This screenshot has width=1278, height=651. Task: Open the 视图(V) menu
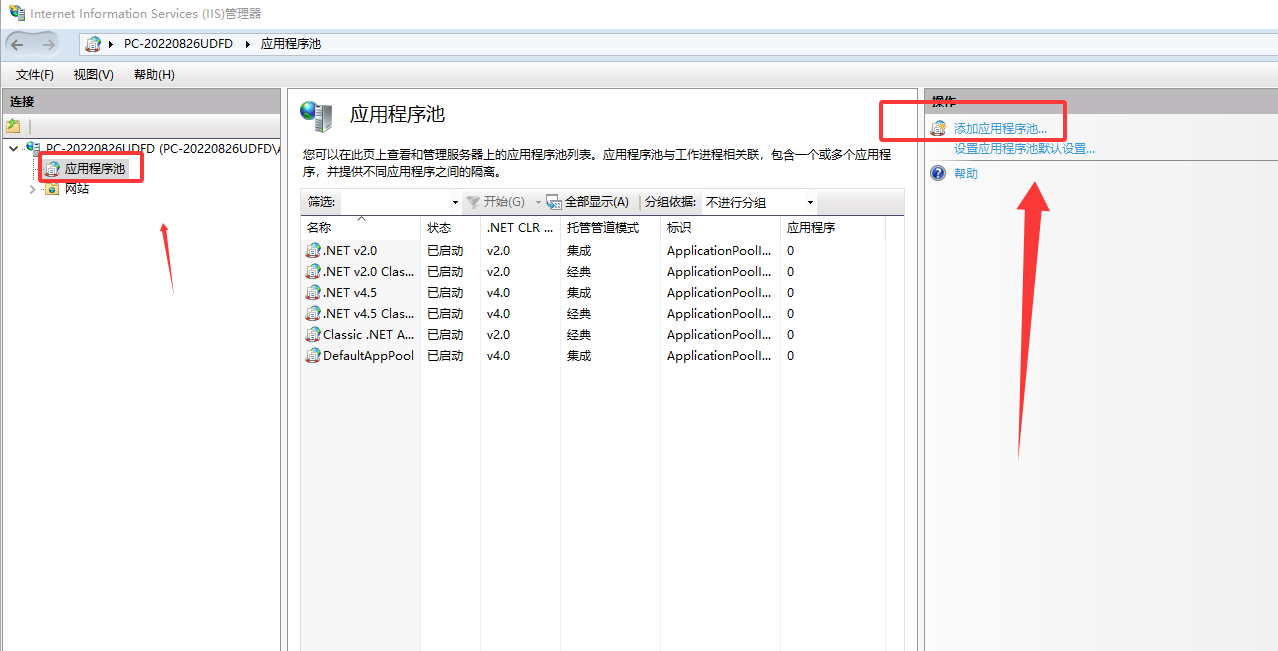[93, 75]
